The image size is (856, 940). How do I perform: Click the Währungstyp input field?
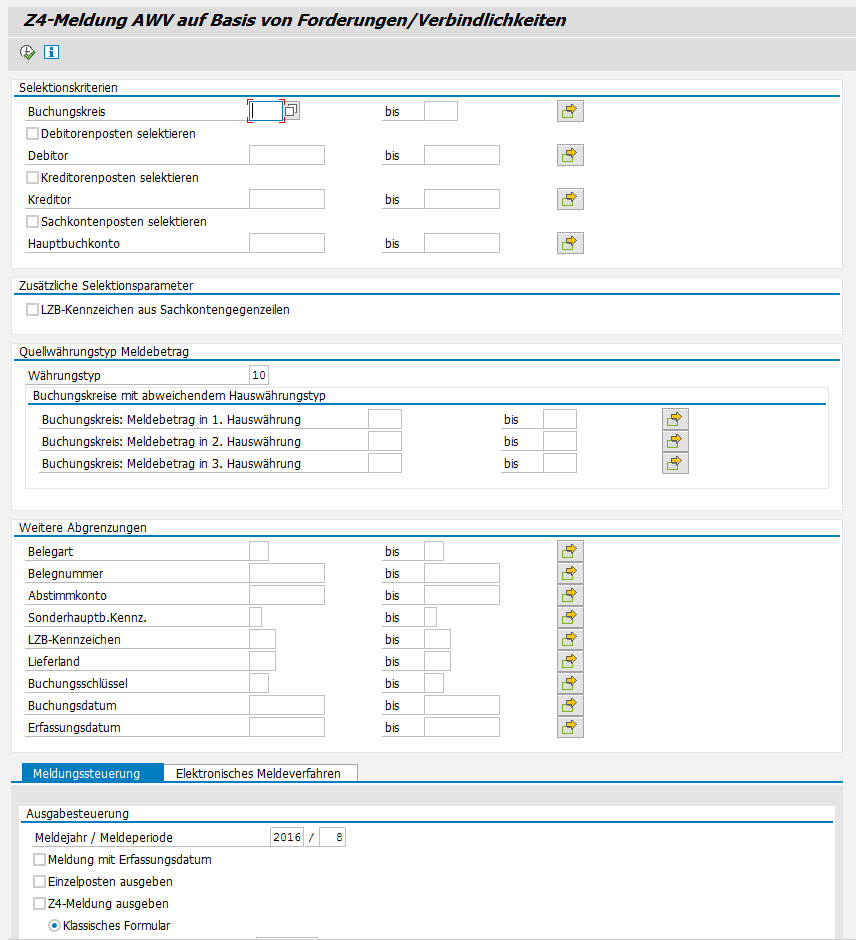click(x=259, y=375)
